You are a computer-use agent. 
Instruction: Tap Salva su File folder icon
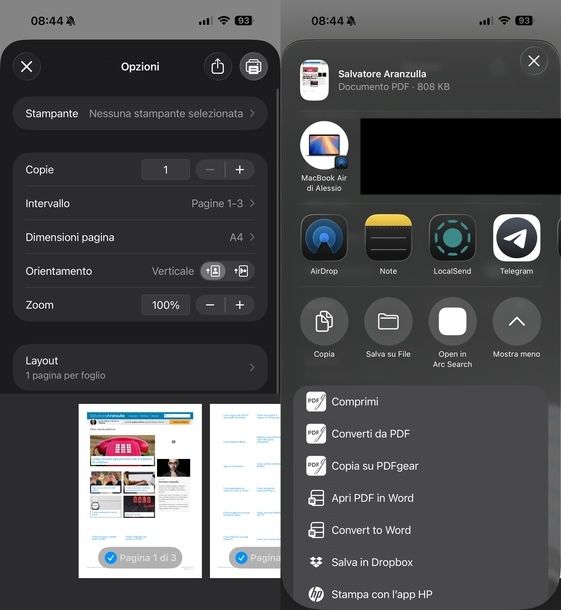point(388,322)
